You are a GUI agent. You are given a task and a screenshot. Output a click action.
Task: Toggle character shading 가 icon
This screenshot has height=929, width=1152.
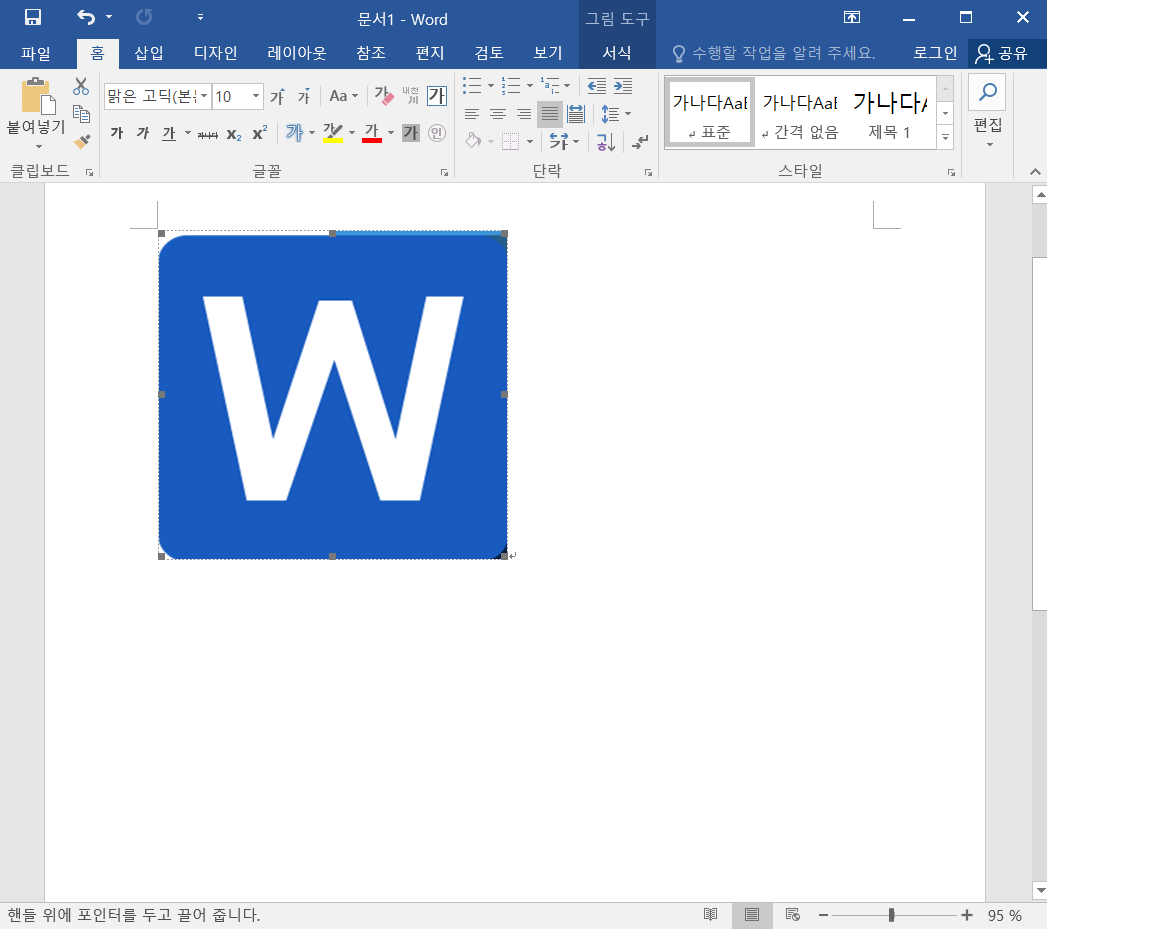click(411, 133)
